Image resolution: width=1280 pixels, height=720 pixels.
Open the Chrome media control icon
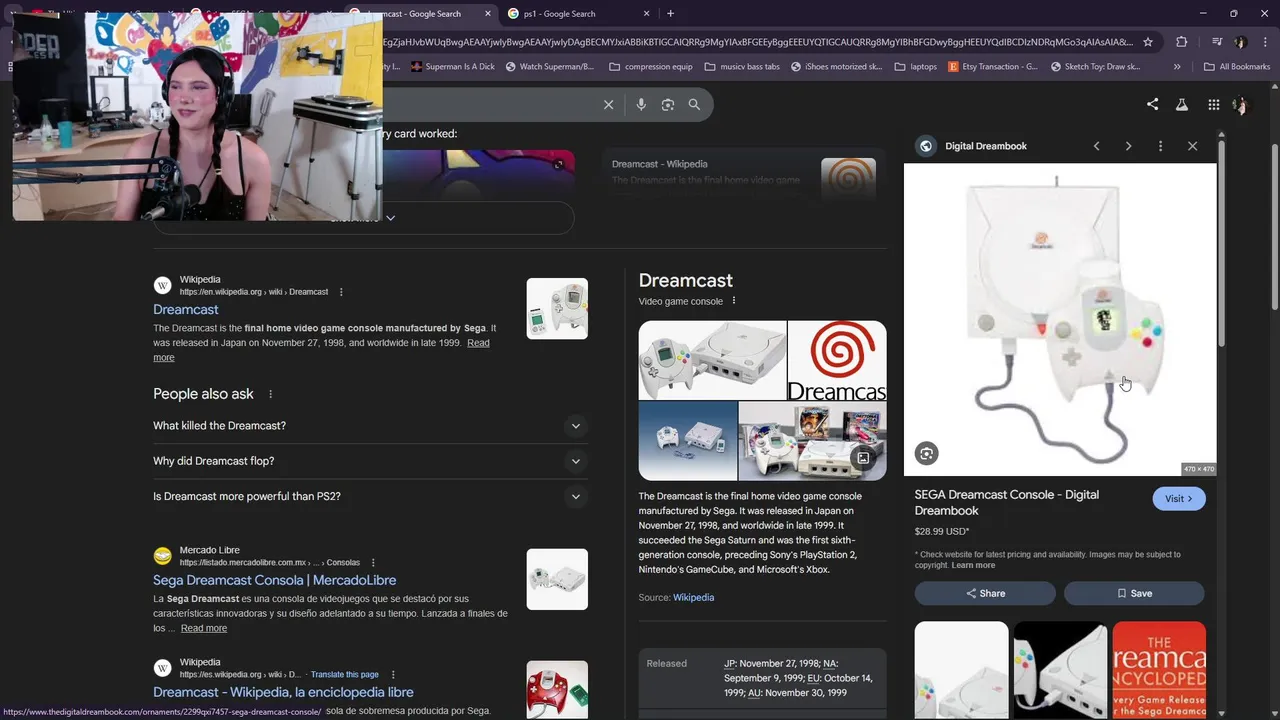point(1216,42)
